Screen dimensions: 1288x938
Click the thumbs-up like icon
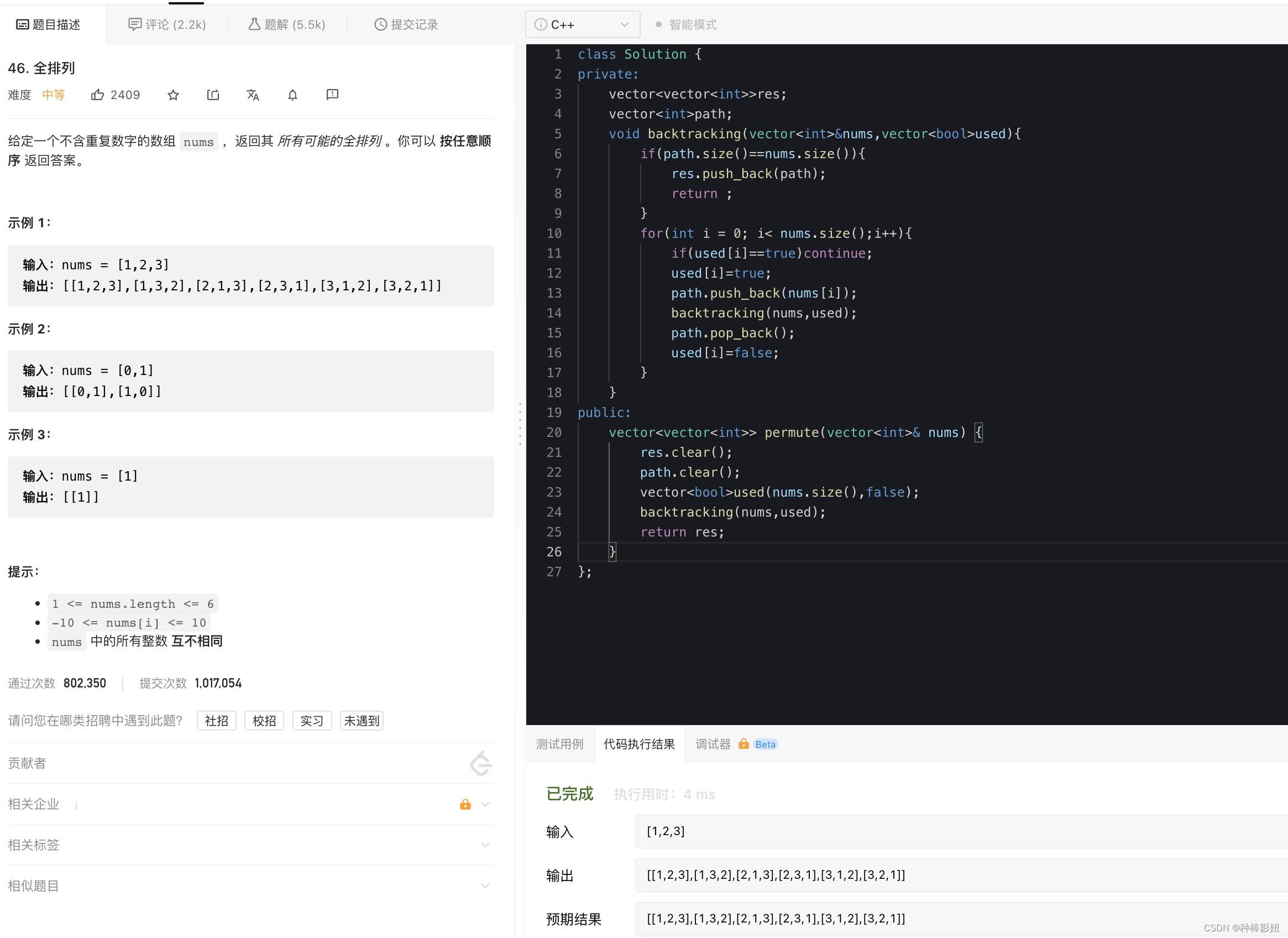tap(98, 95)
